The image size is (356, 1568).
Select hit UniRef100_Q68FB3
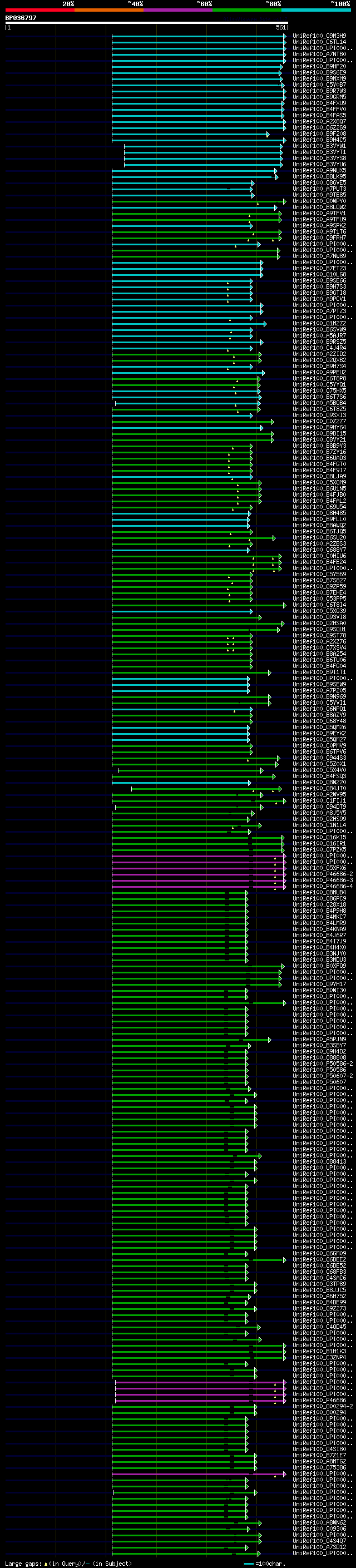(x=319, y=1272)
